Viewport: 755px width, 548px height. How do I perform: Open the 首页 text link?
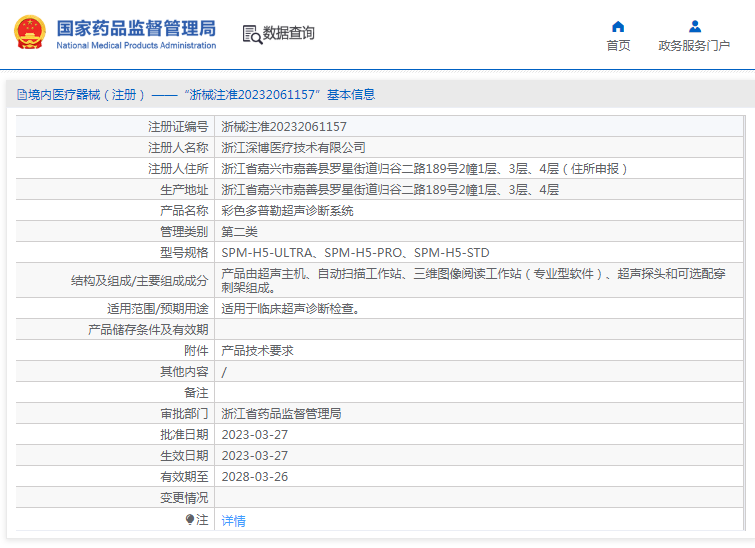coord(618,46)
